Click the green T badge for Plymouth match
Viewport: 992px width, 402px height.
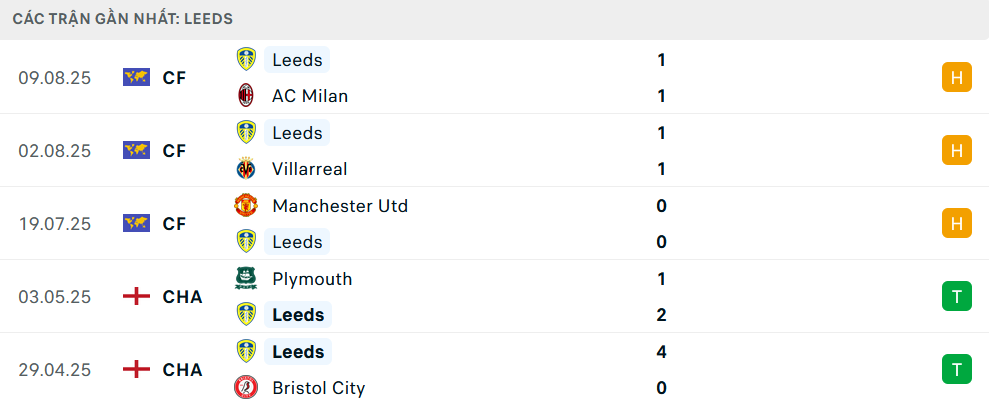(956, 297)
